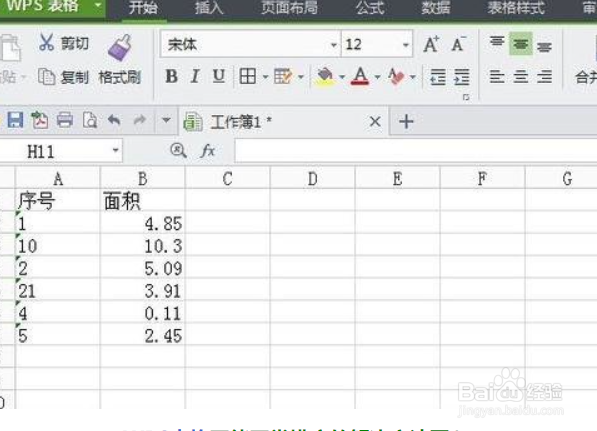Open alignment settings dialog launcher

click(466, 98)
